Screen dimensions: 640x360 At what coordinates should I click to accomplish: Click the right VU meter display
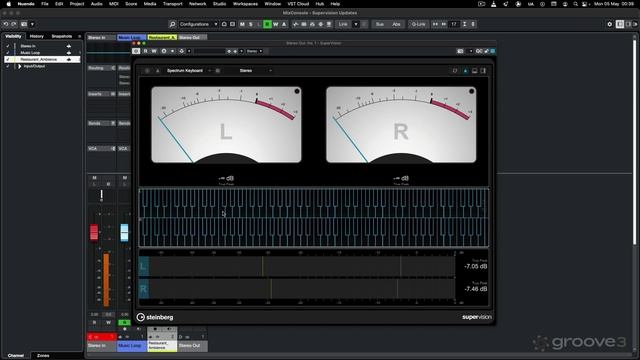[x=401, y=124]
